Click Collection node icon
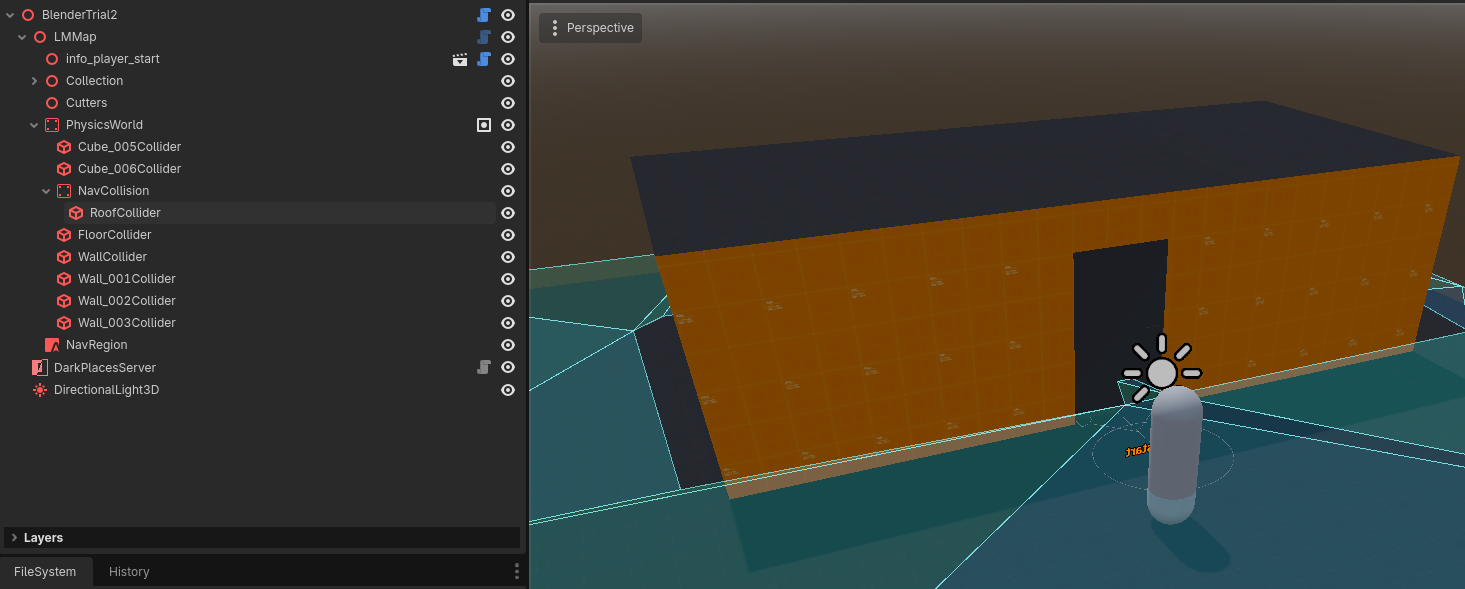Viewport: 1465px width, 589px height. tap(52, 81)
